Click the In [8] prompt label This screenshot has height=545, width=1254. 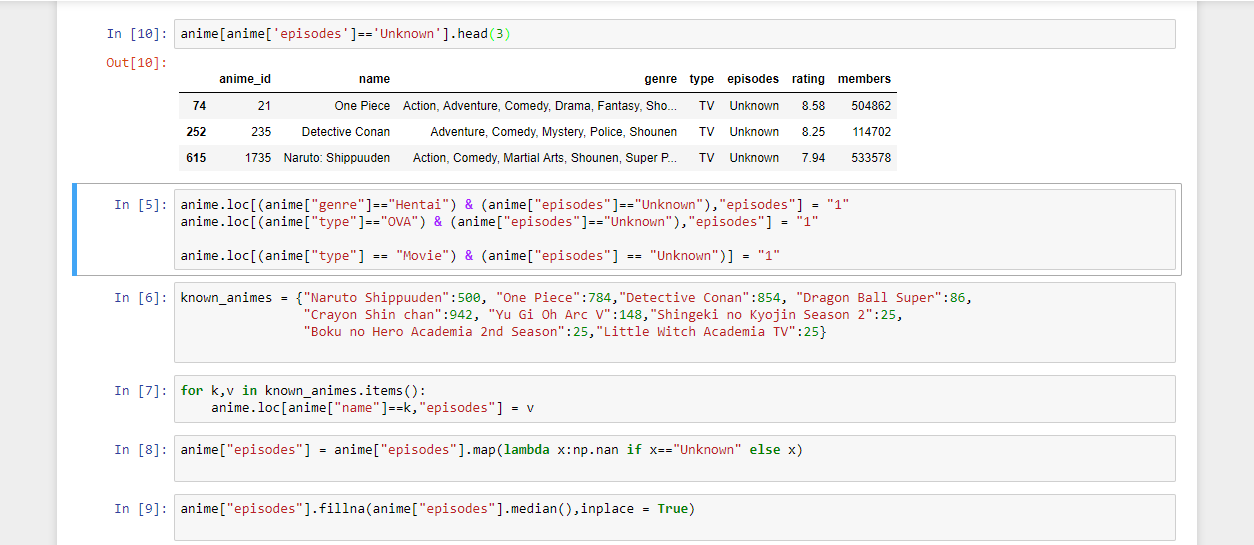141,449
